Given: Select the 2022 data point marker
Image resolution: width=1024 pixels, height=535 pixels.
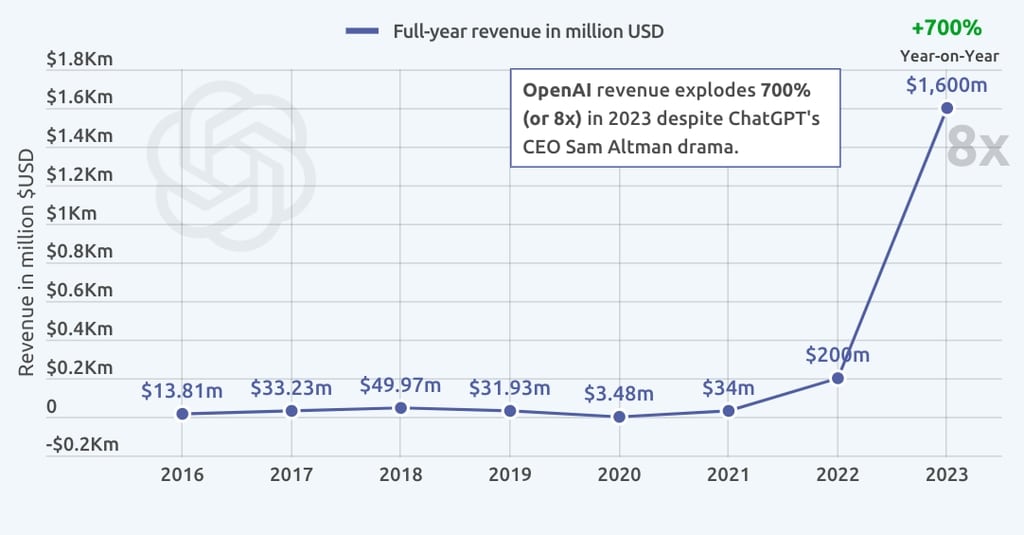Looking at the screenshot, I should coord(838,378).
